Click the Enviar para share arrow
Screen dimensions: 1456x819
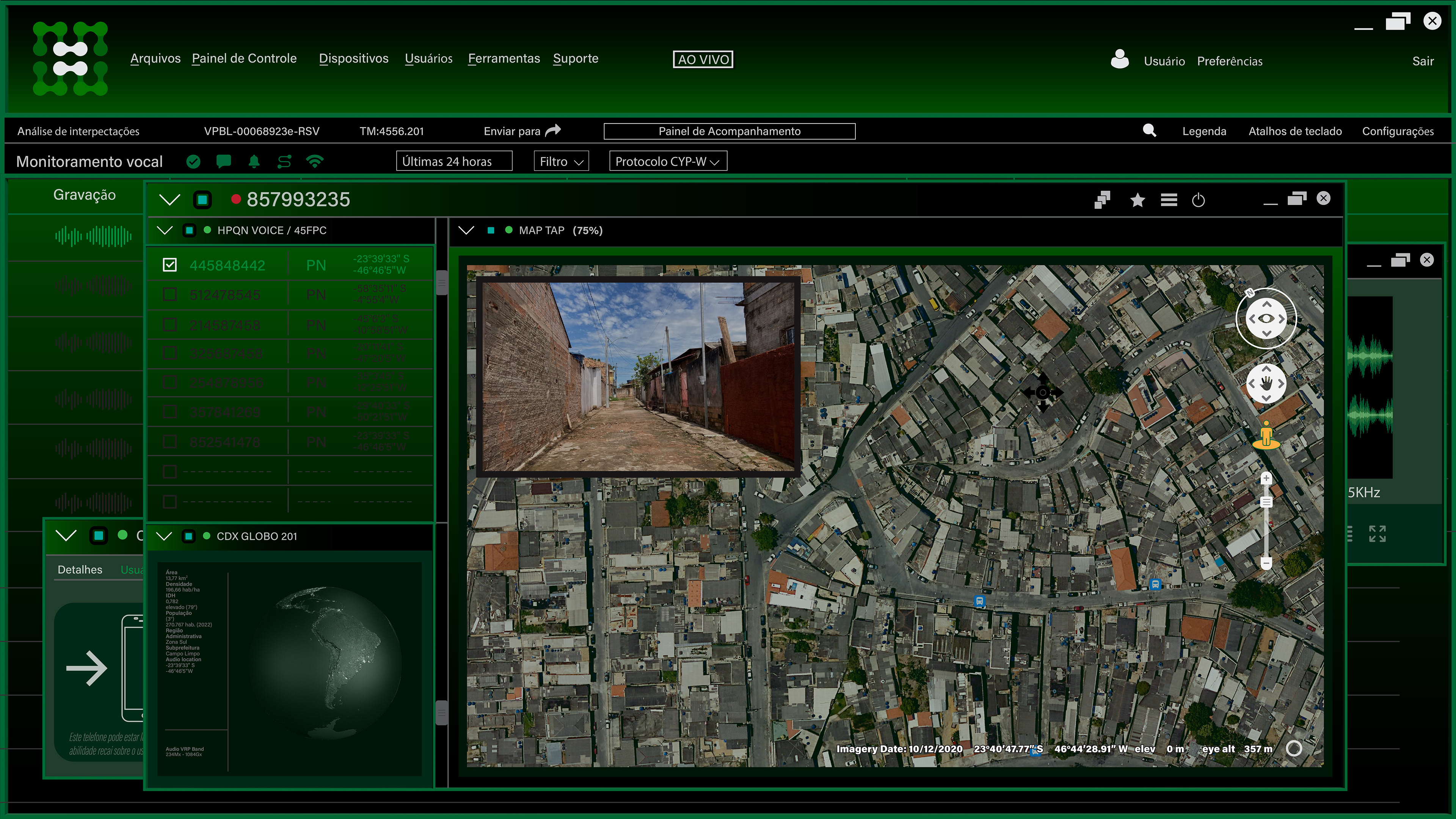click(553, 130)
